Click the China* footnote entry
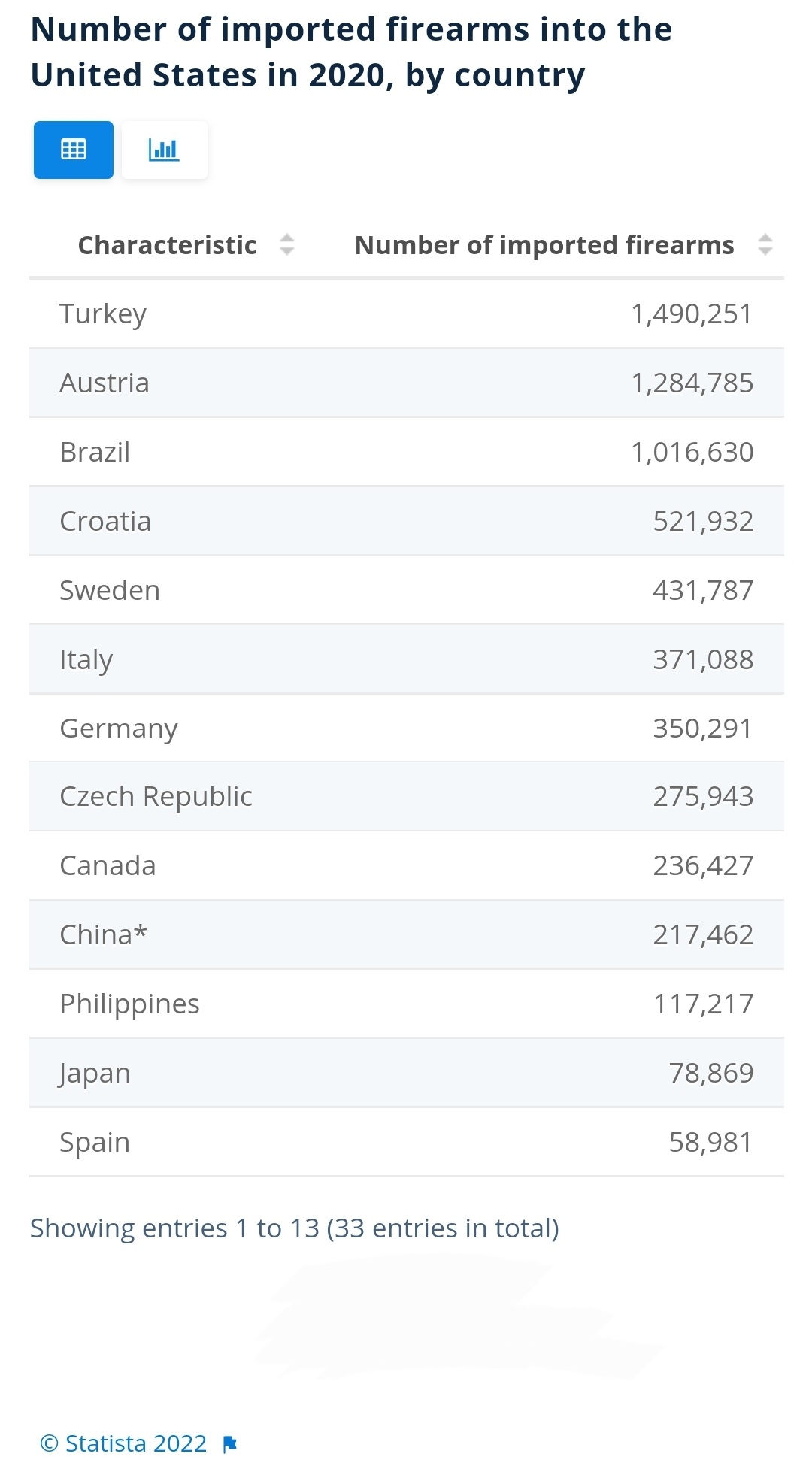812x1460 pixels. pos(103,934)
